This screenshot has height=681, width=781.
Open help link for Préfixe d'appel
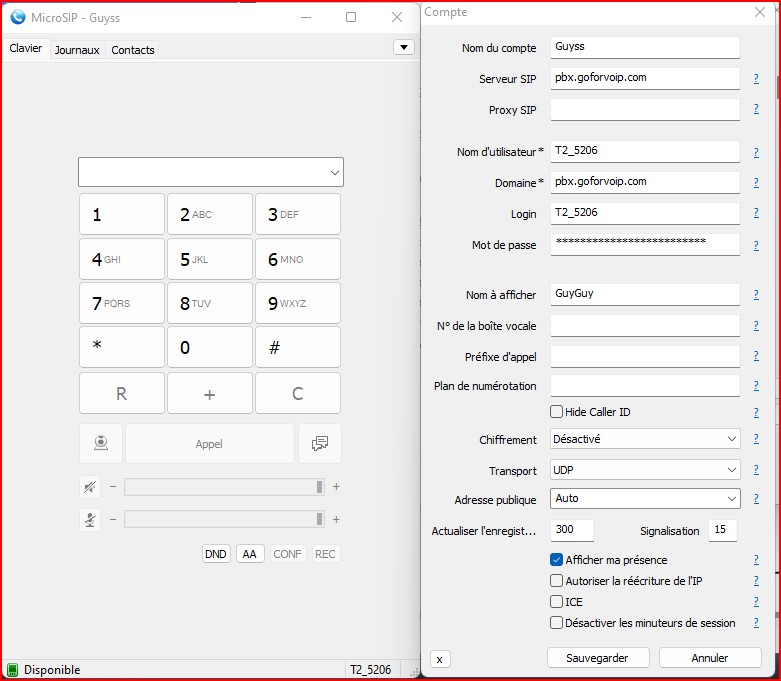click(x=756, y=356)
